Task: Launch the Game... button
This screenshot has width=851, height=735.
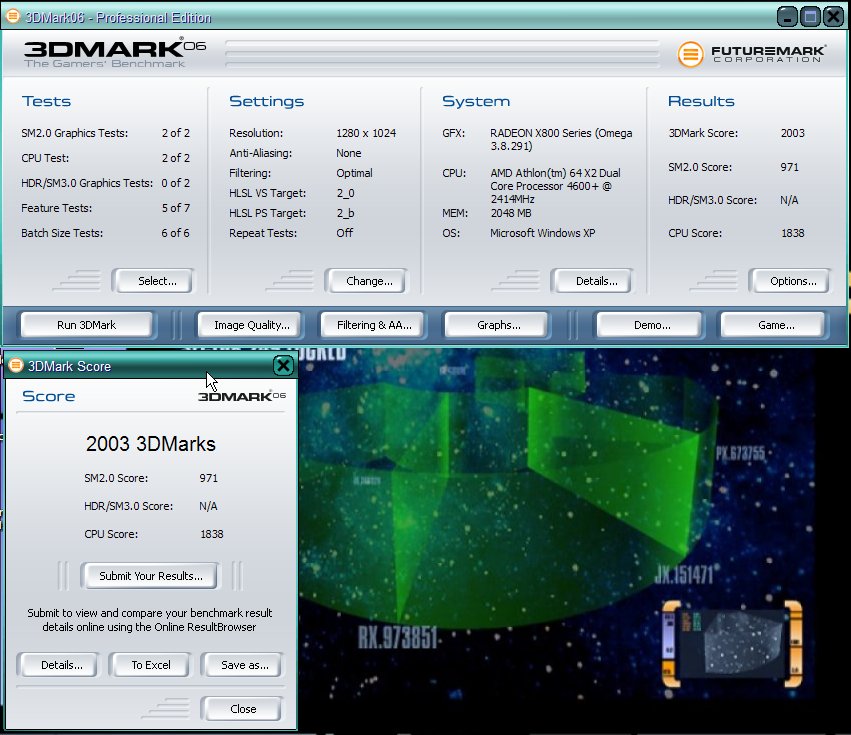Action: click(773, 325)
